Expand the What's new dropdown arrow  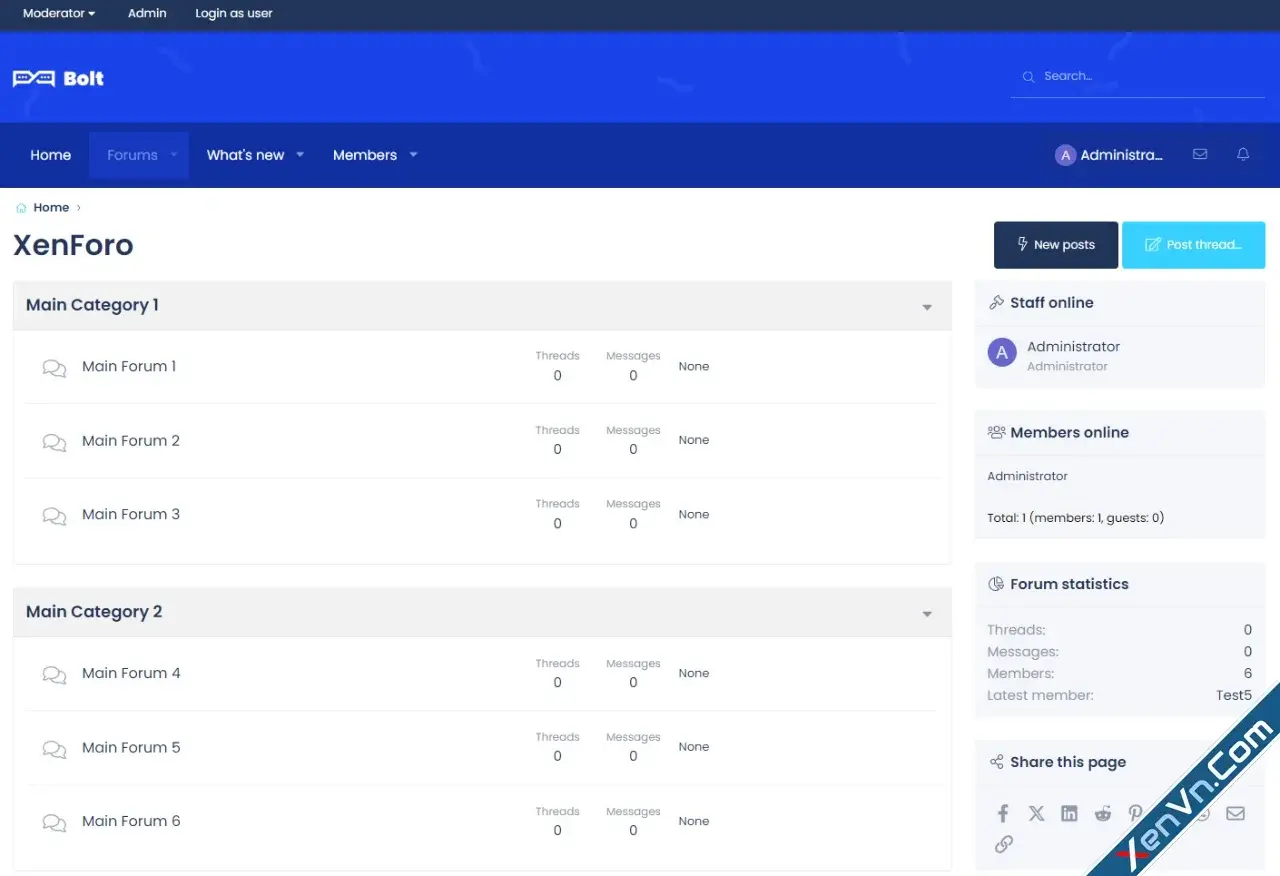coord(300,155)
